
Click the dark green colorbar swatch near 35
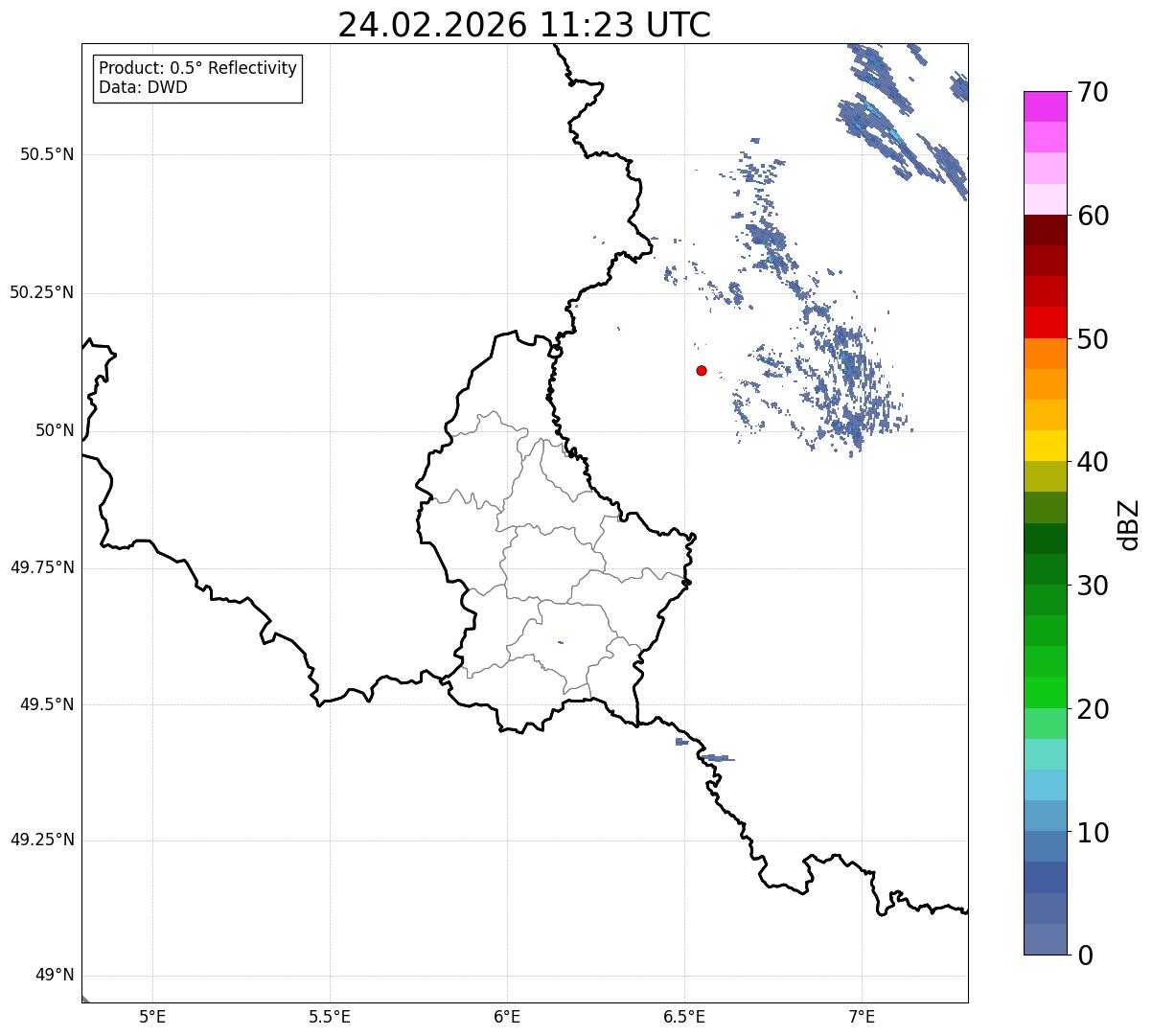point(1046,539)
